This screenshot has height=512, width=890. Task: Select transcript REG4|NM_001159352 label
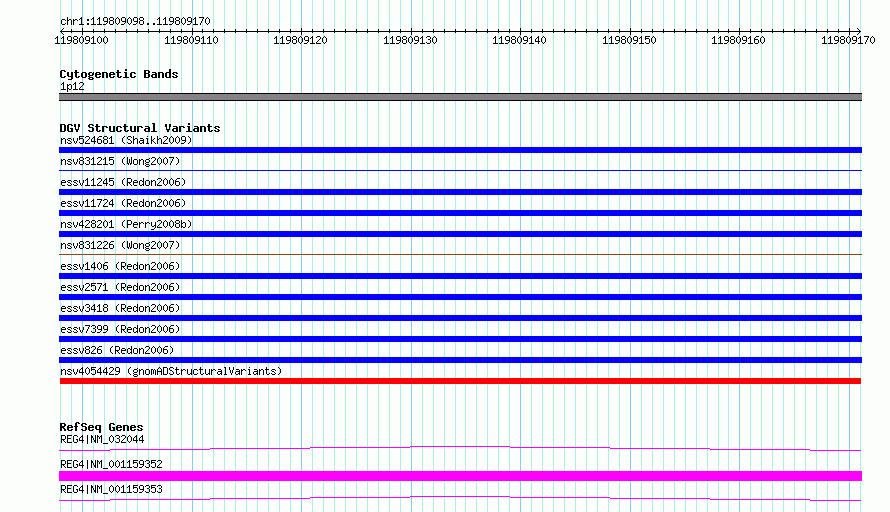tap(111, 464)
